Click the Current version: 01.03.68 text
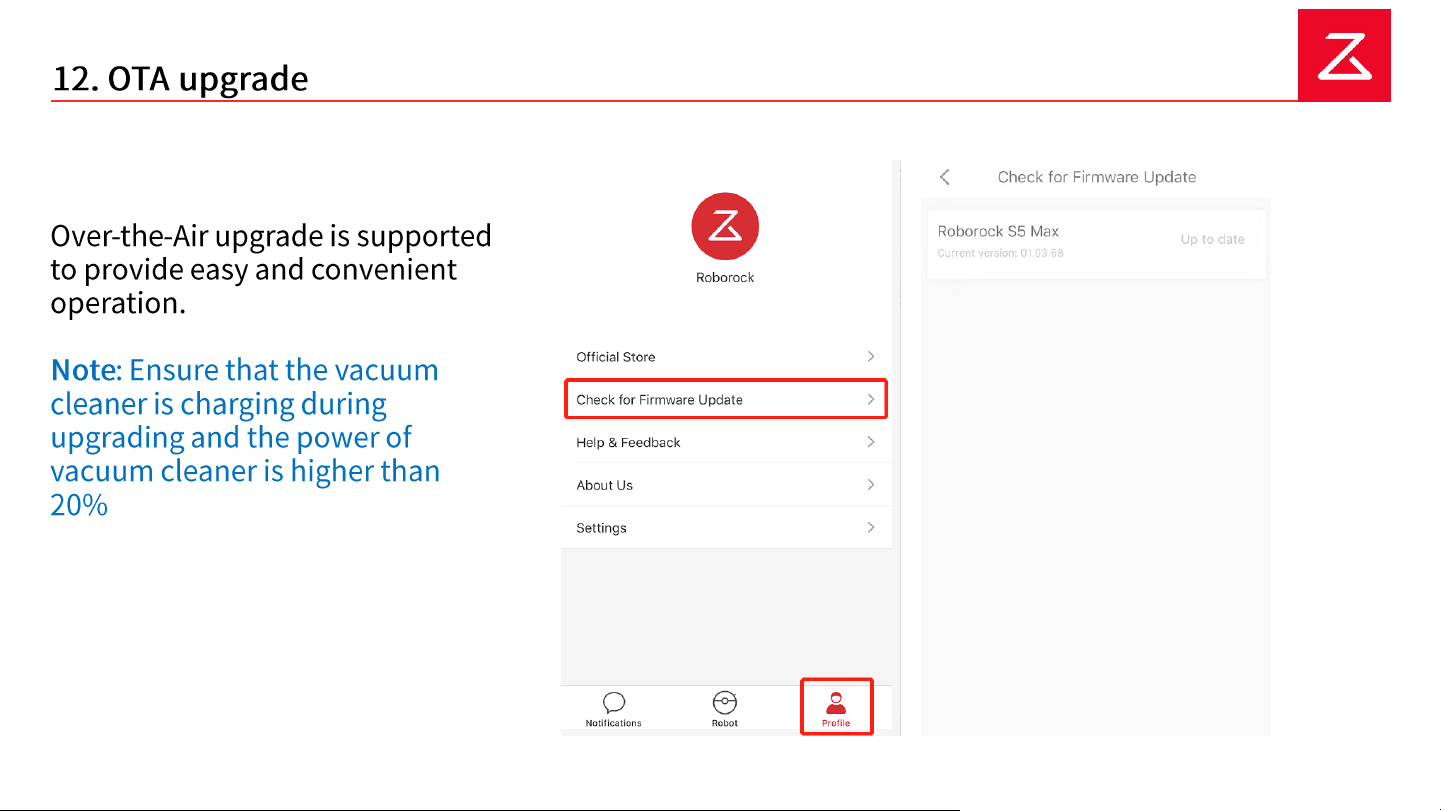The image size is (1441, 811). coord(1001,254)
